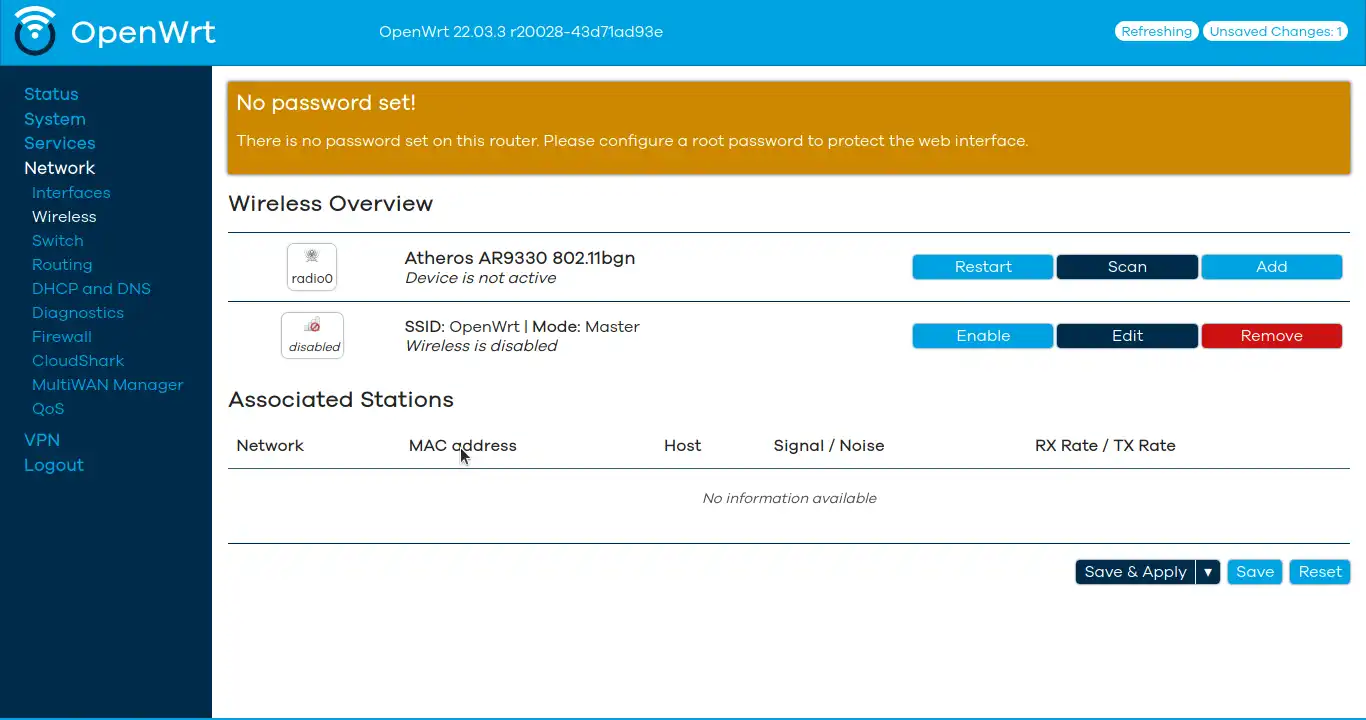This screenshot has width=1366, height=720.
Task: Open the Unsaved Changes: 1 indicator
Action: 1275,31
